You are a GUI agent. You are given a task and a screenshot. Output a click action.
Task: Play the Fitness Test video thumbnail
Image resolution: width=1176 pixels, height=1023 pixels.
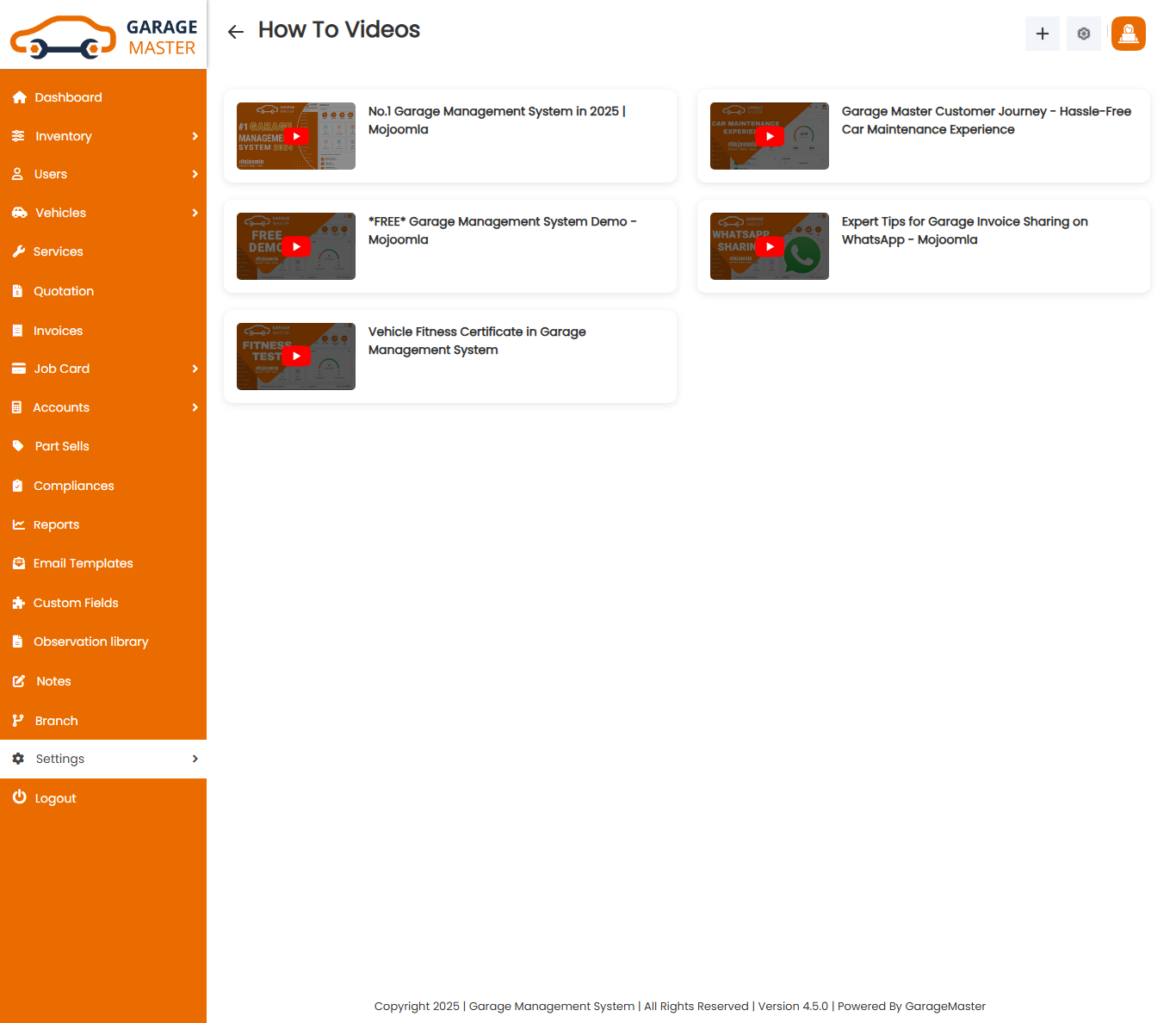coord(296,356)
